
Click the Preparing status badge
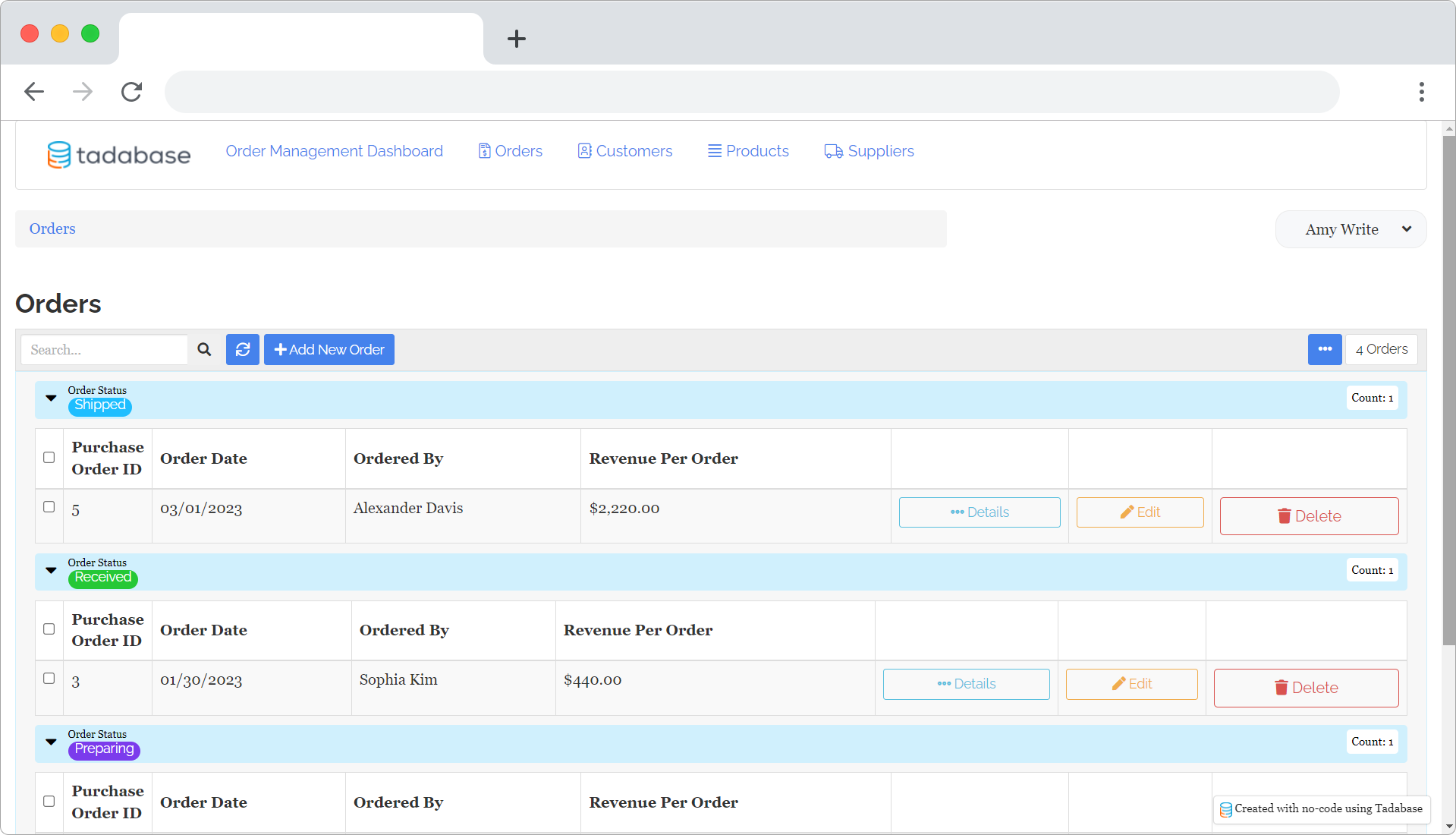pyautogui.click(x=104, y=749)
